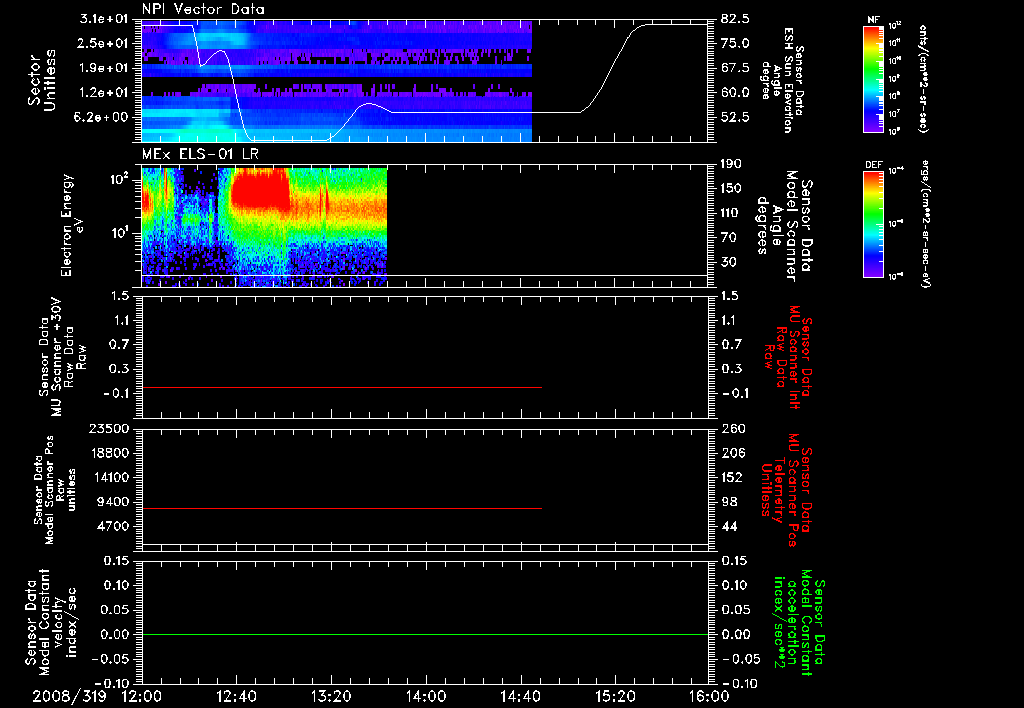Screen dimensions: 1024x708
Task: Click the "MU Scanner +30V Raw Data" axis title
Action: [63, 357]
